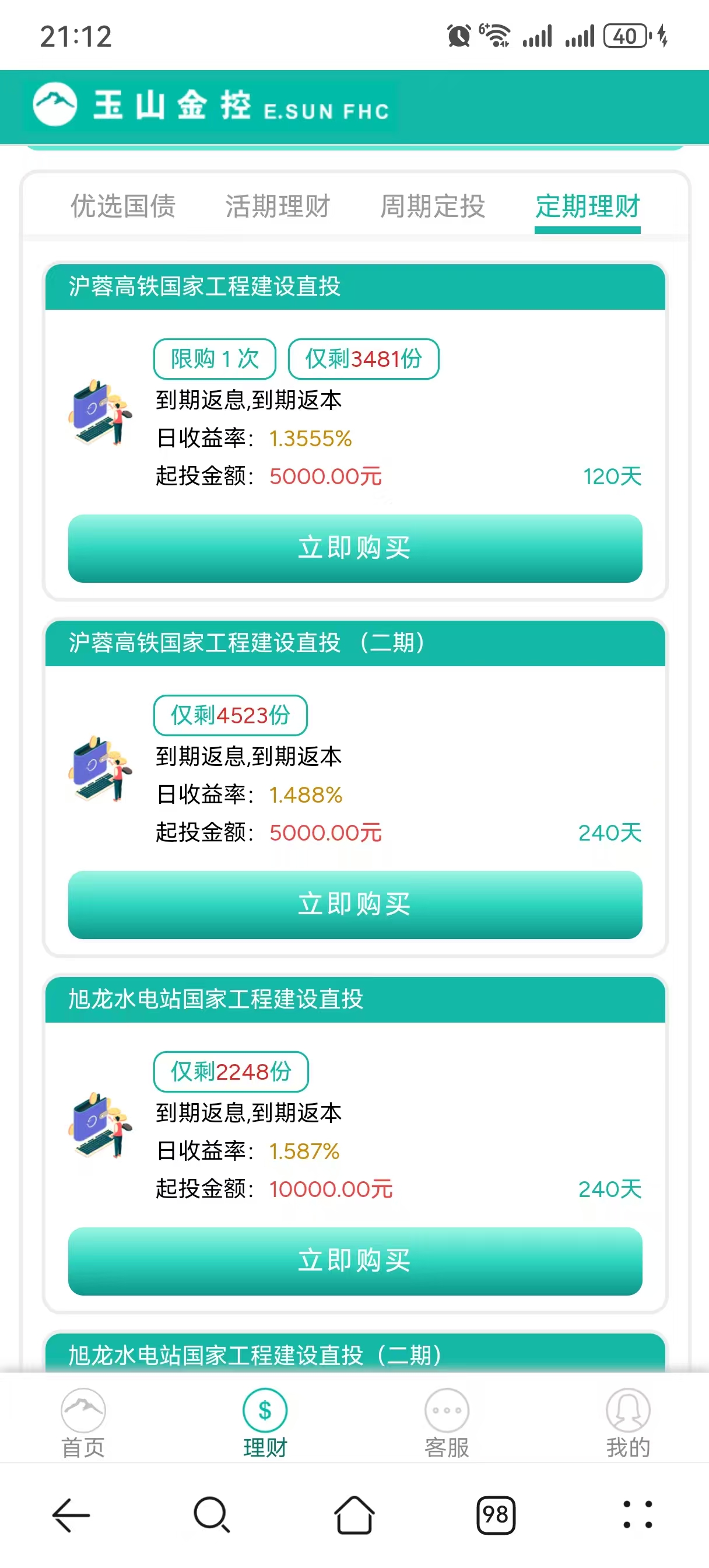The image size is (709, 1568).
Task: Go to 我的 profile icon
Action: click(627, 1410)
